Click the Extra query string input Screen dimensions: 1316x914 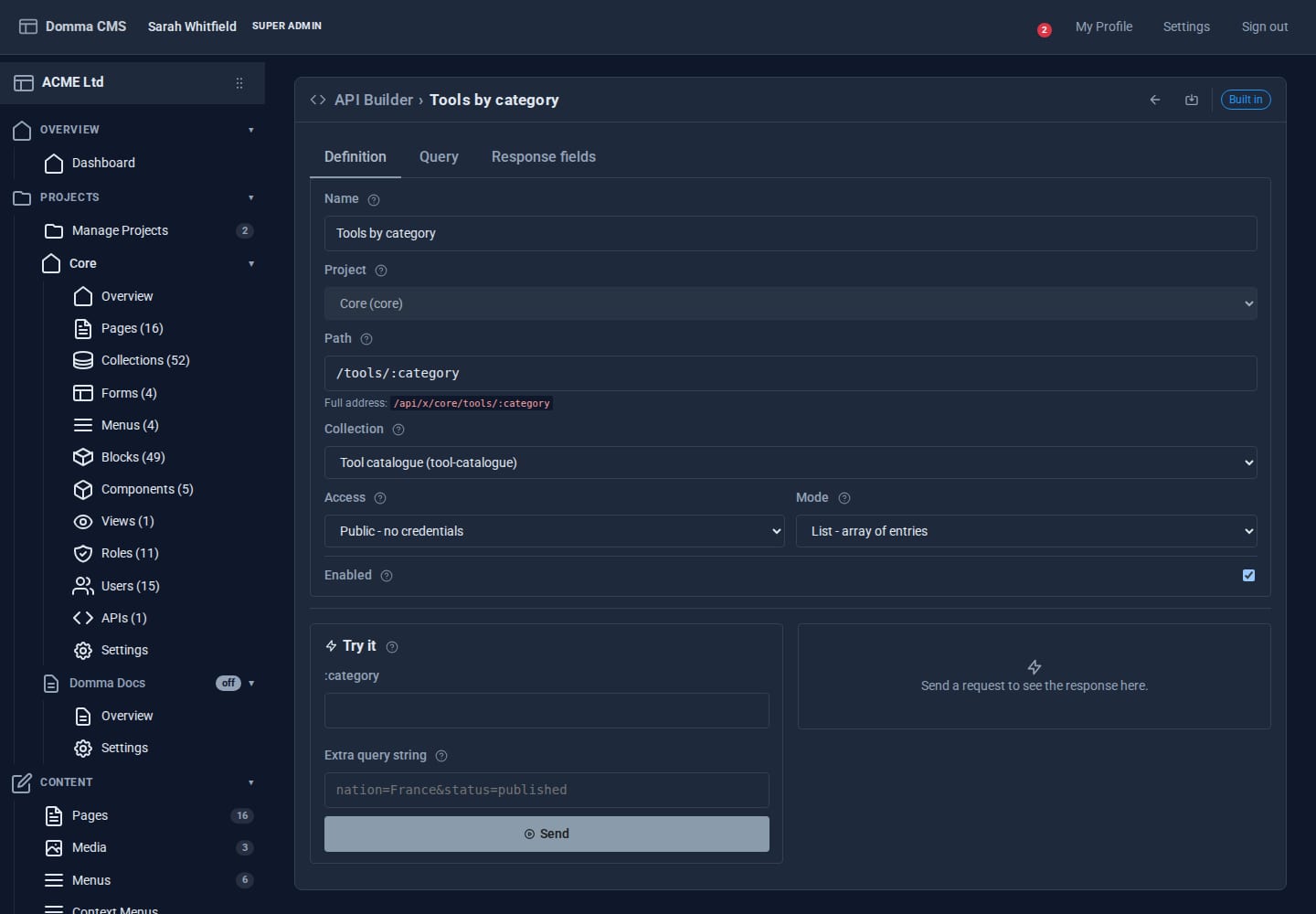tap(547, 790)
